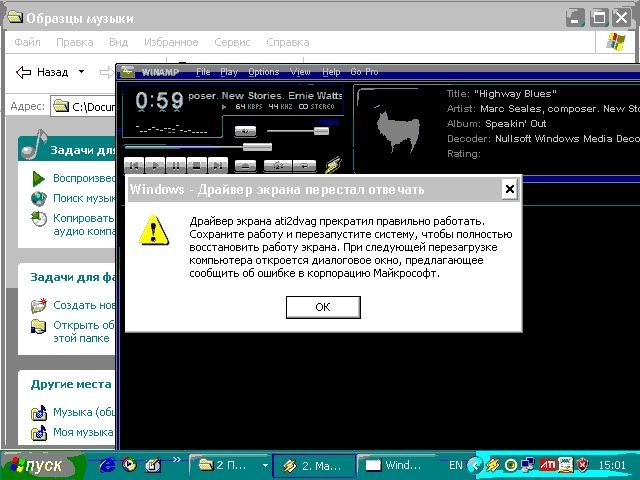The image size is (640, 480).
Task: Click the ATI tray icon
Action: pyautogui.click(x=548, y=465)
